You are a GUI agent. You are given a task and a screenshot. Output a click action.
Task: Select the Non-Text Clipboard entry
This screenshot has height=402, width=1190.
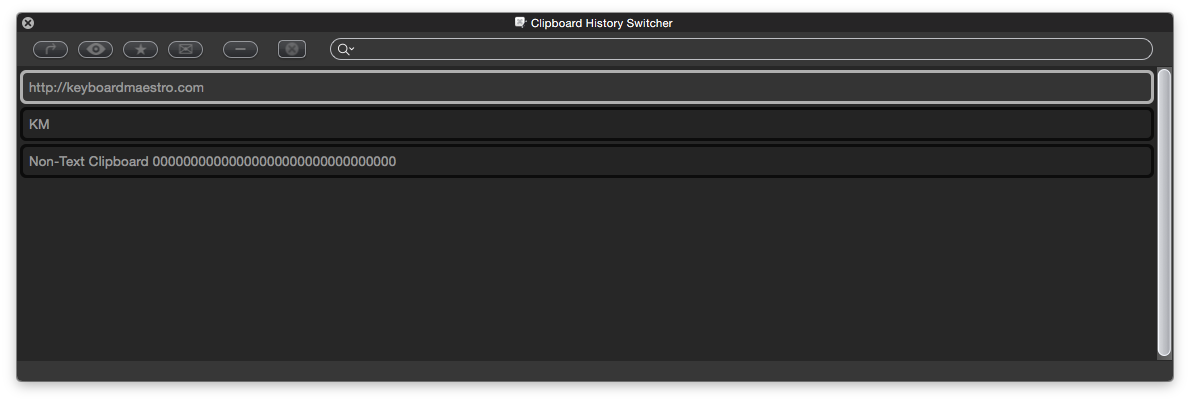point(587,162)
